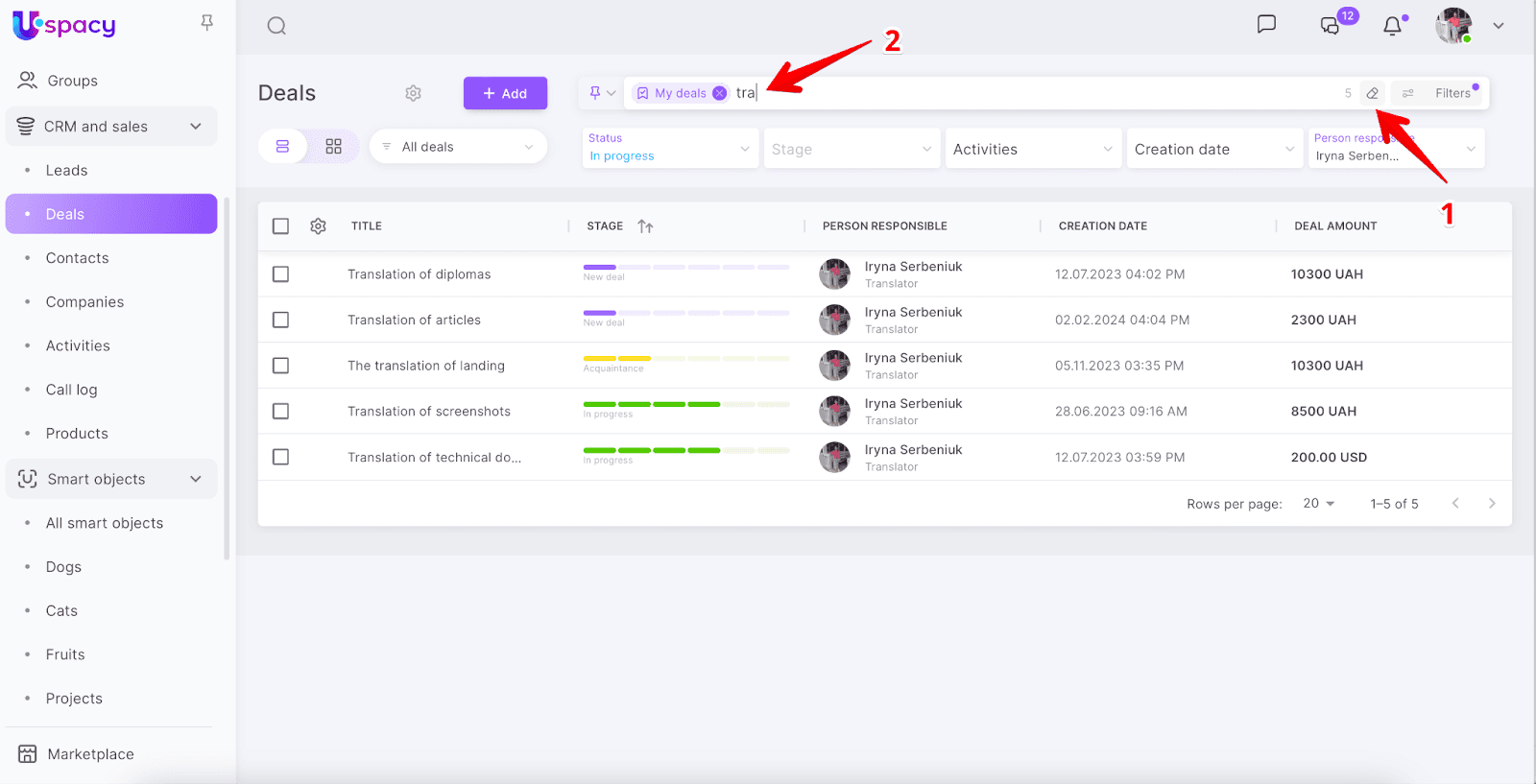Toggle the select-all checkbox in table header
The width and height of the screenshot is (1536, 784).
(x=280, y=226)
